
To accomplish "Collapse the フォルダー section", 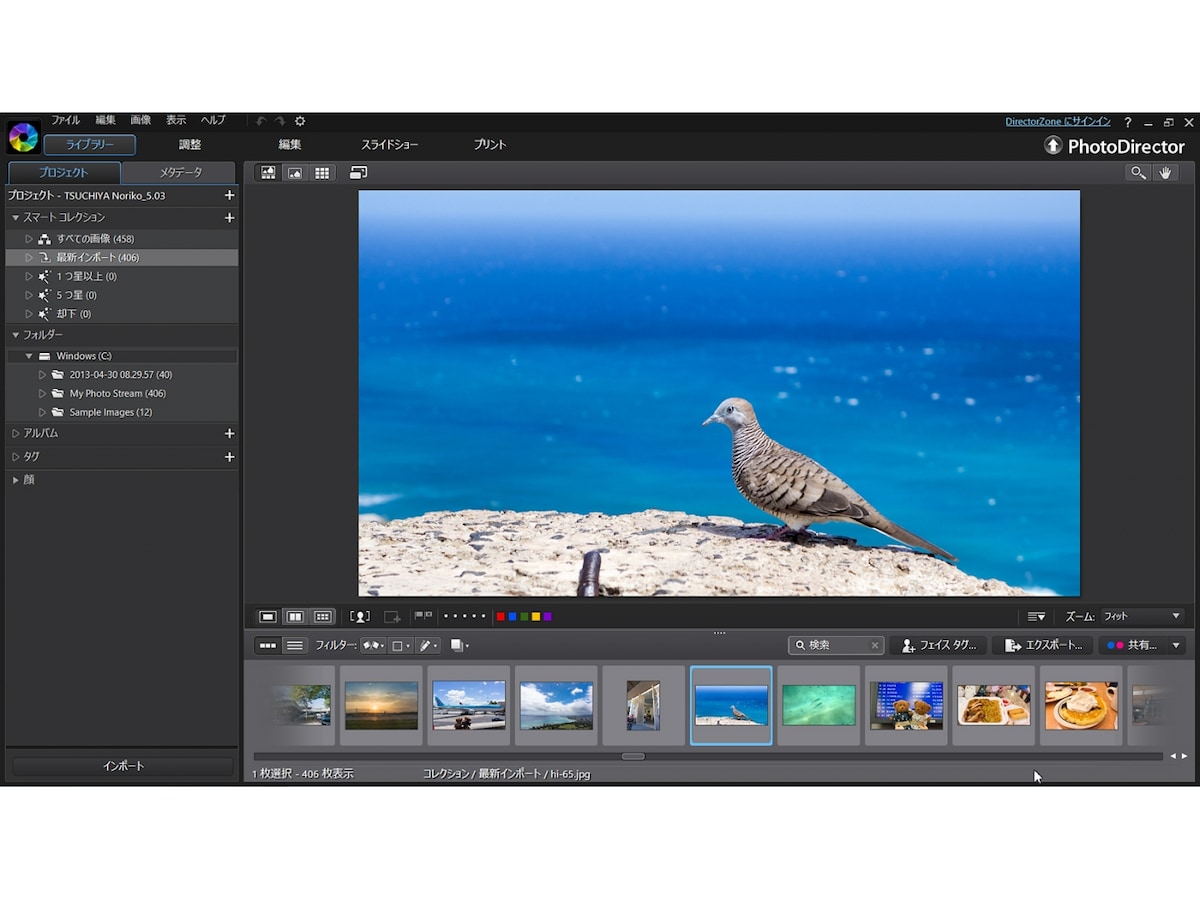I will tap(16, 335).
